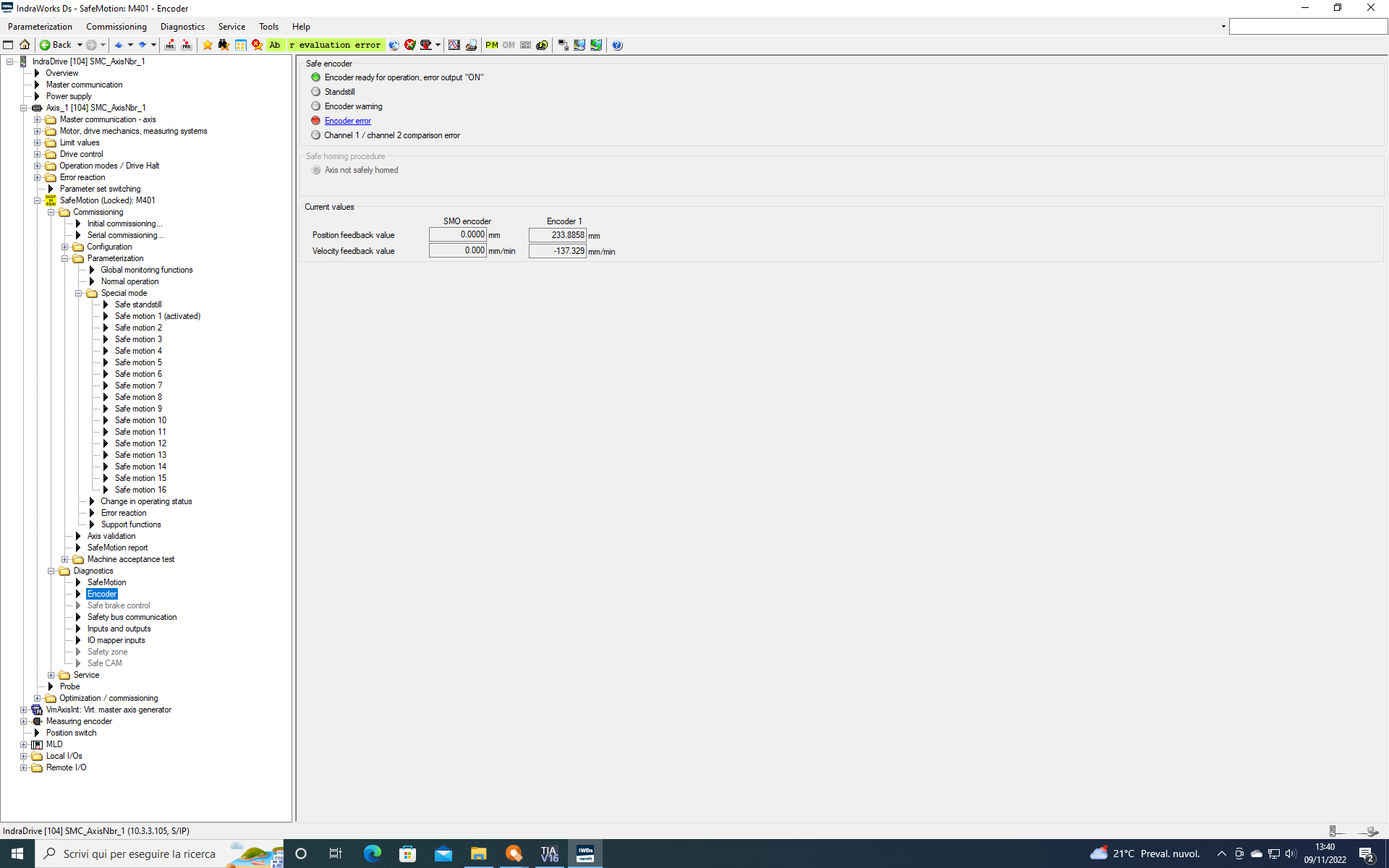
Task: Open the oscilloscope chart icon
Action: 454,45
